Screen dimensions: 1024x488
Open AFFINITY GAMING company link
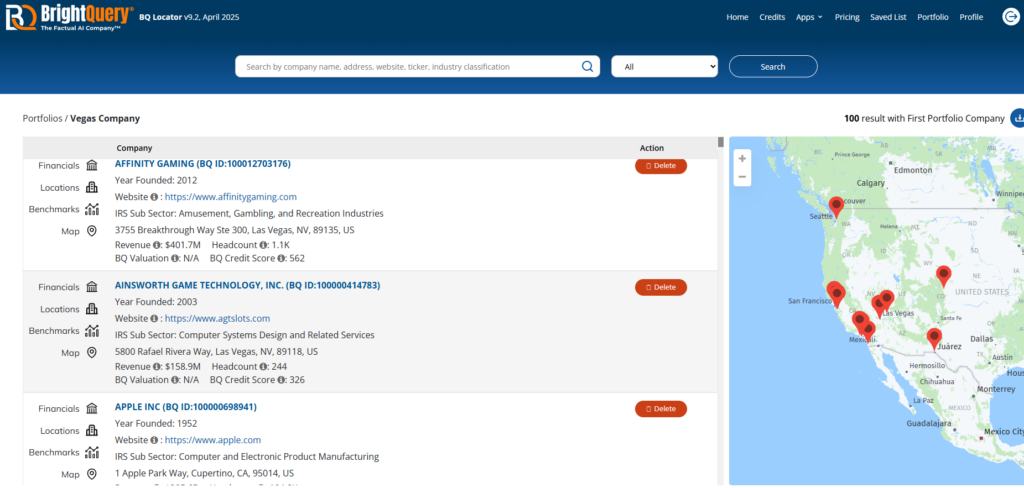[x=202, y=164]
